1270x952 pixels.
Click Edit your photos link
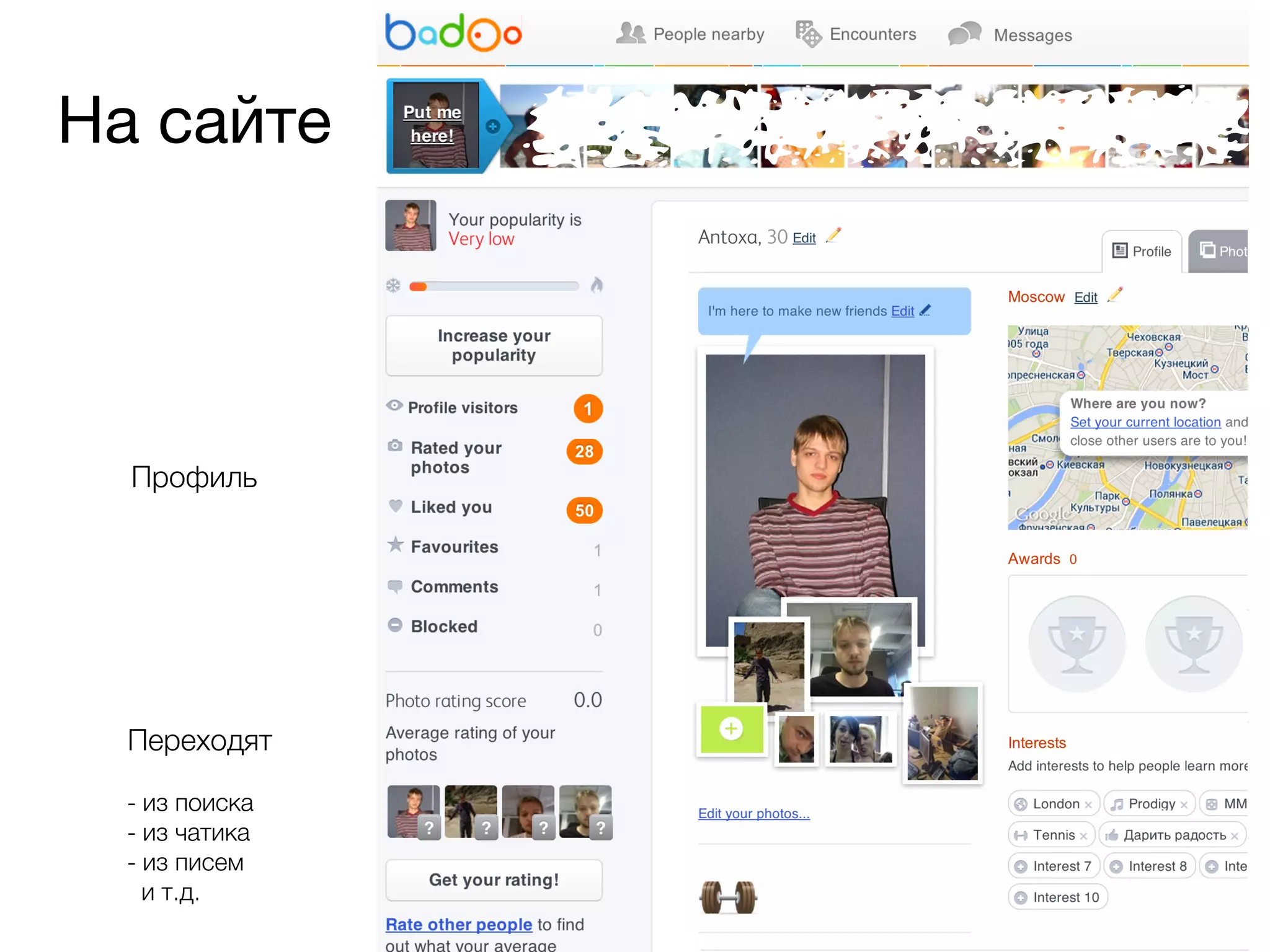click(x=754, y=814)
